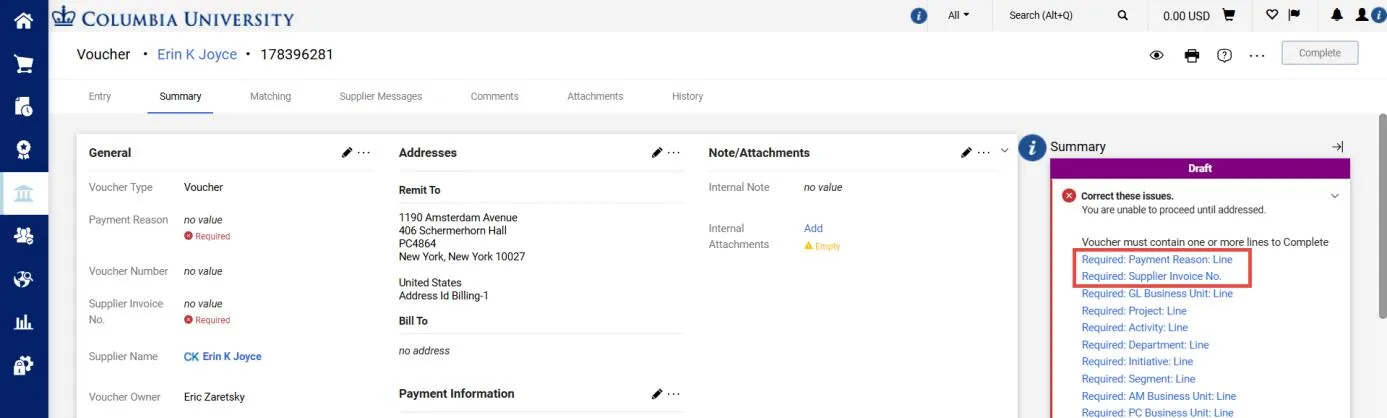1387x418 pixels.
Task: Open the All search scope dropdown
Action: (958, 15)
